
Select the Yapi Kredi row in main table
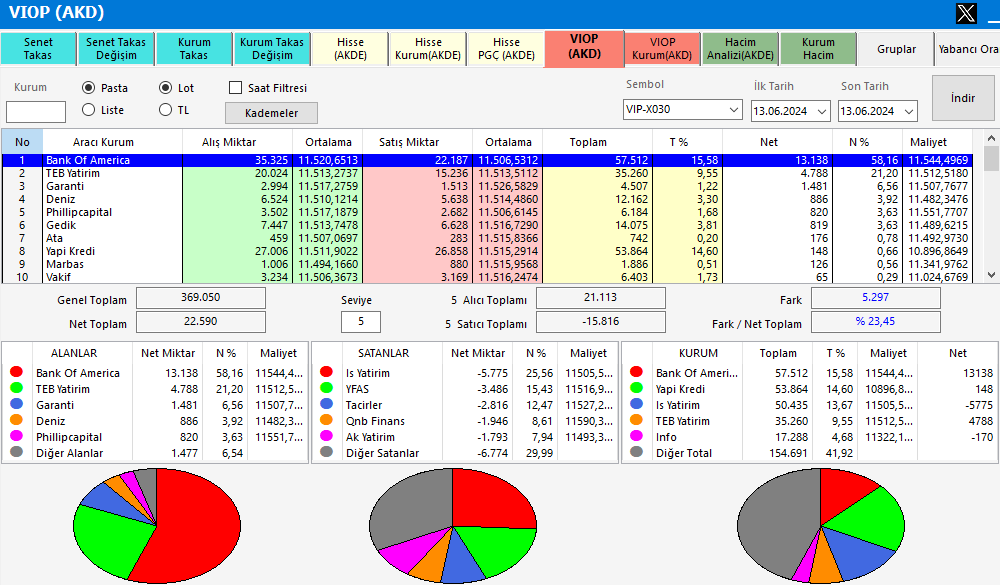pyautogui.click(x=487, y=251)
